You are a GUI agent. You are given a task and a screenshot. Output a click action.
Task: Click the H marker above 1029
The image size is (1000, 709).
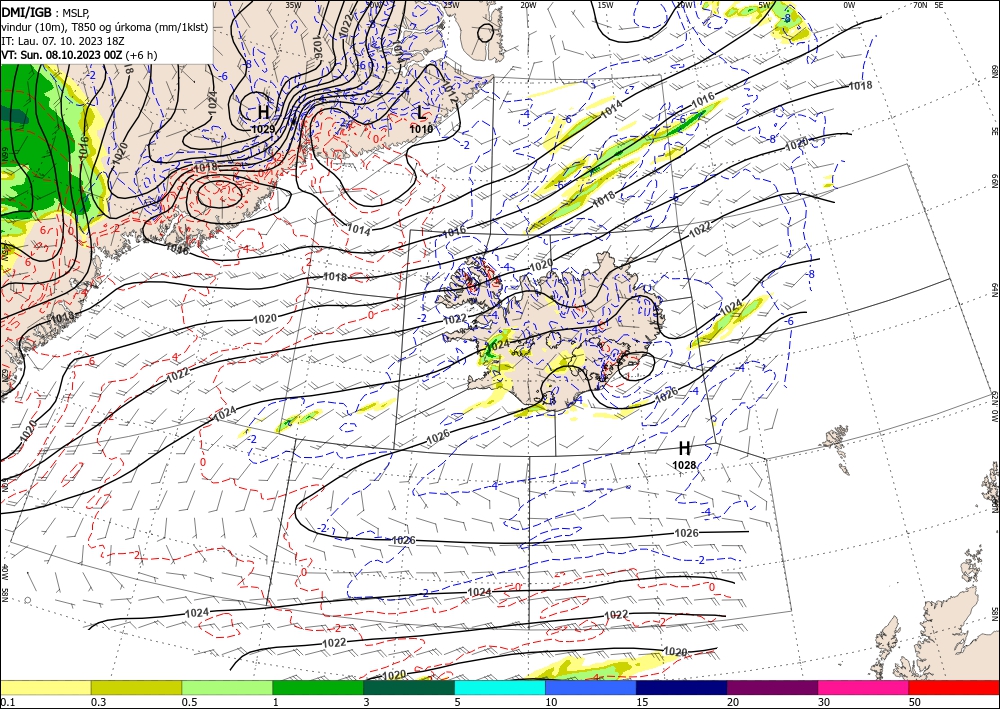pos(263,112)
